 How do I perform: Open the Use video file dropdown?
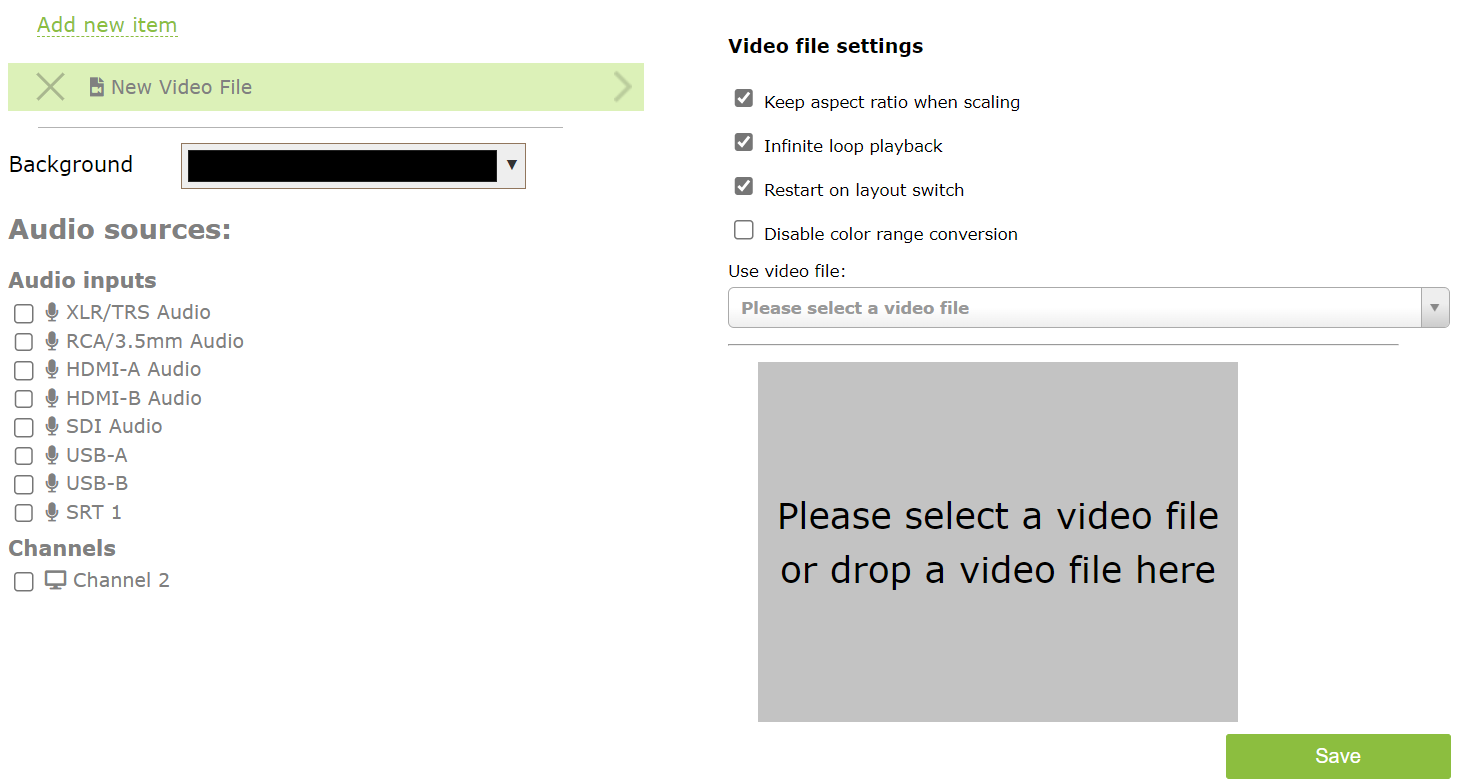1088,308
